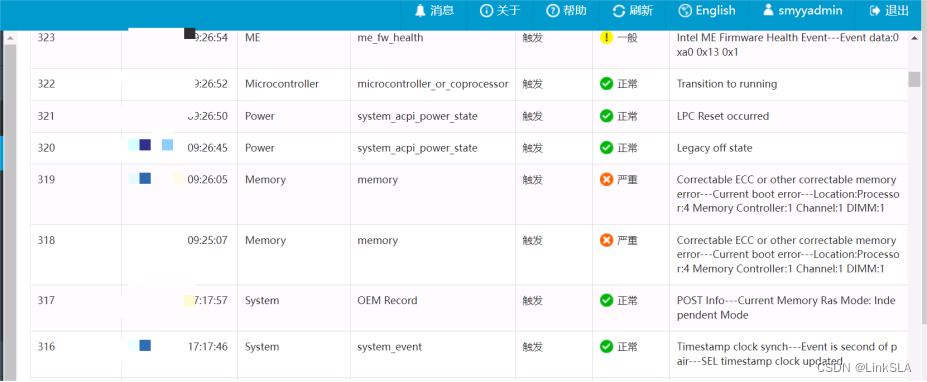Open 帮助 help from the top bar

click(566, 11)
